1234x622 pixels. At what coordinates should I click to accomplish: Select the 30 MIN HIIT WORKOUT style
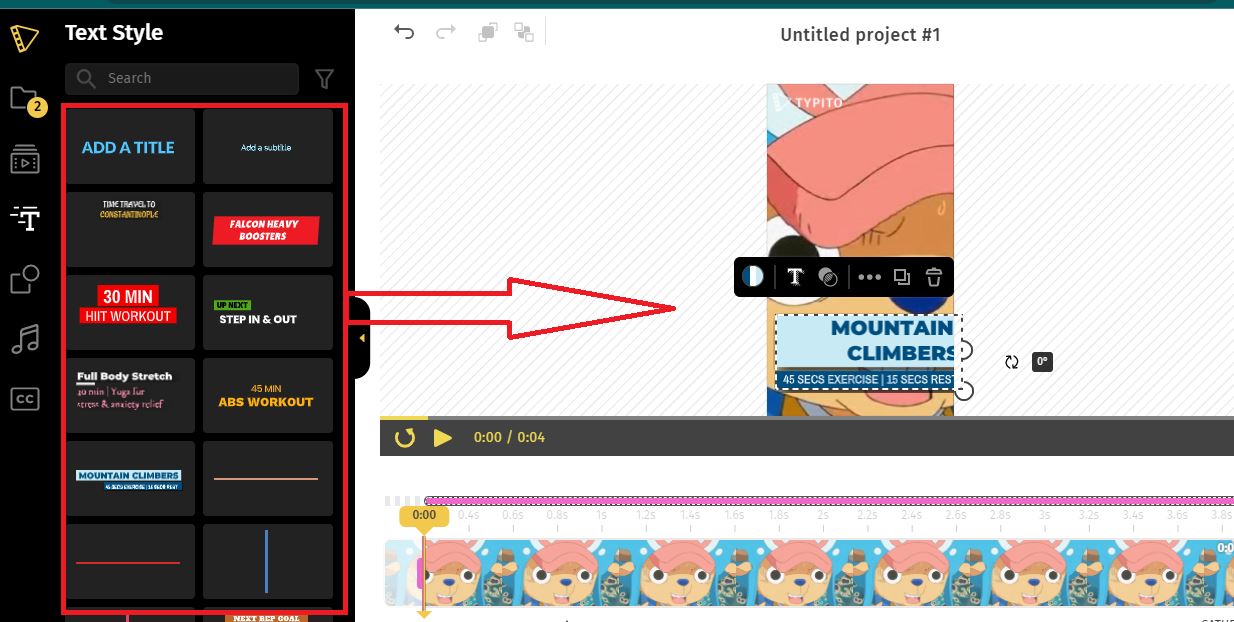[x=130, y=313]
